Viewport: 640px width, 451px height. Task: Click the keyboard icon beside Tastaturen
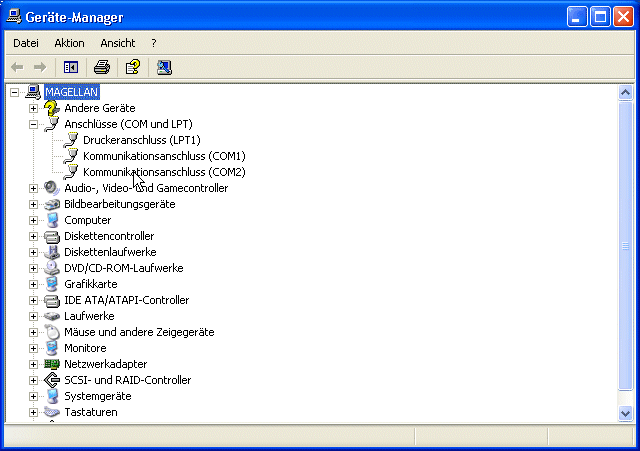(52, 412)
